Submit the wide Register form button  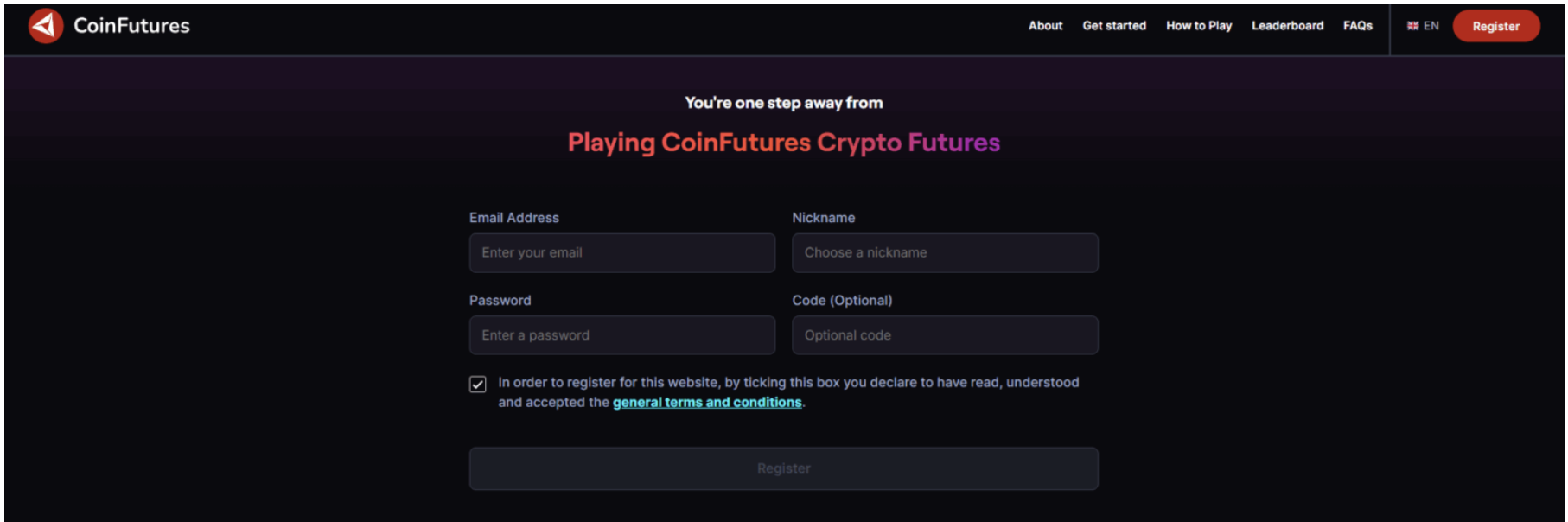pos(783,468)
